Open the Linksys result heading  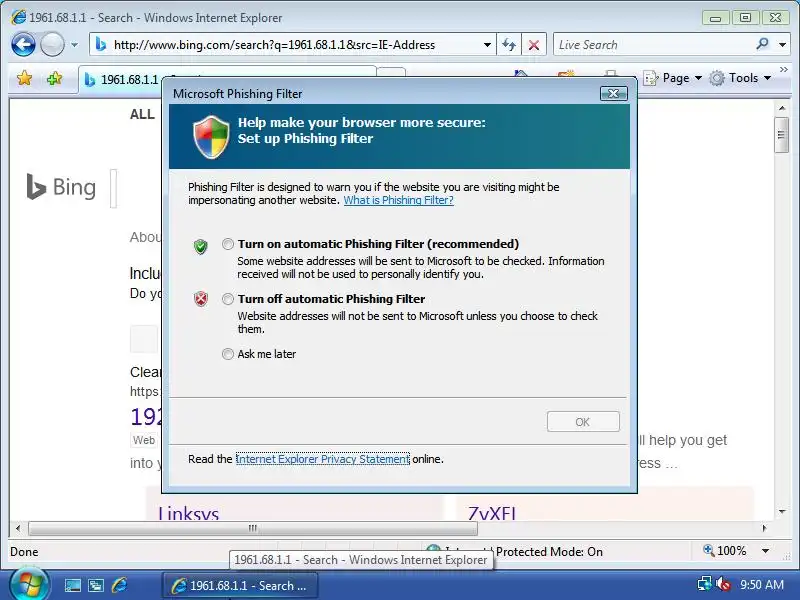click(188, 513)
